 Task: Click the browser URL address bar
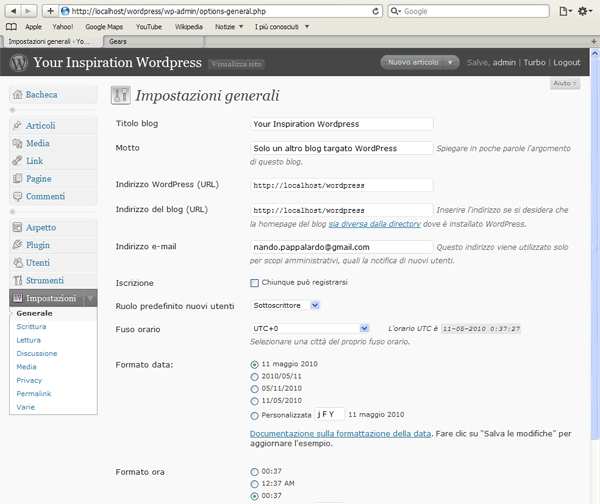tap(222, 11)
